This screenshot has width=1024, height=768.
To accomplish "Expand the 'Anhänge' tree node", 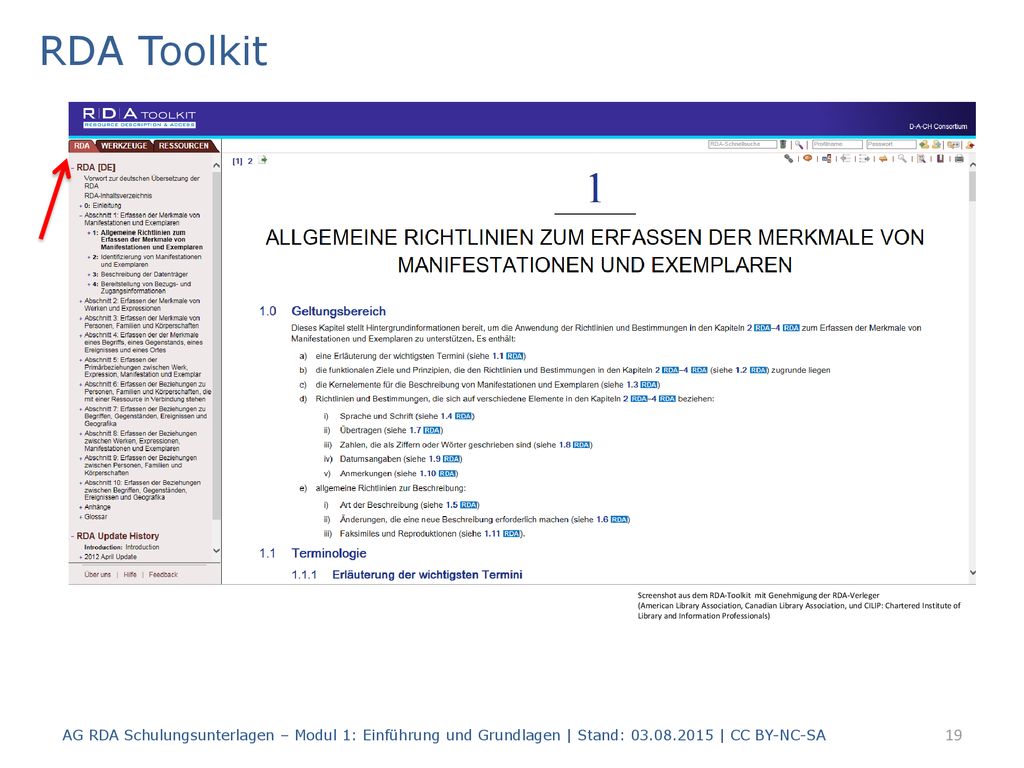I will coord(80,507).
